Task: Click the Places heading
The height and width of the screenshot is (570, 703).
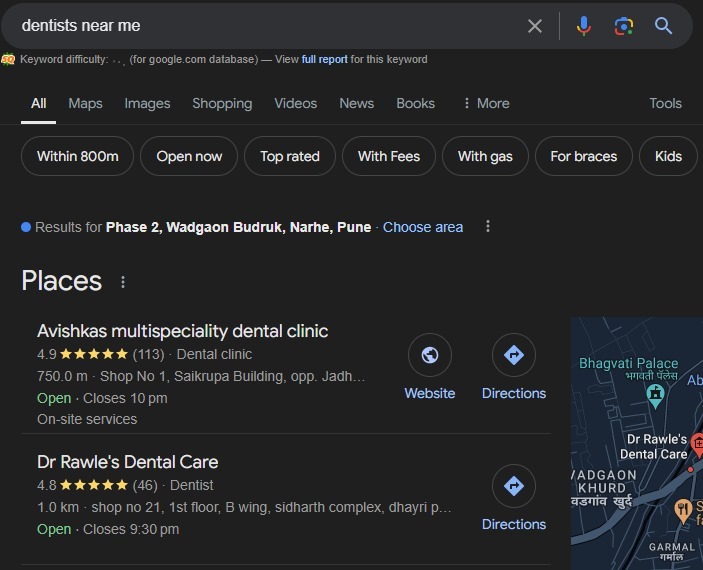Action: click(62, 281)
